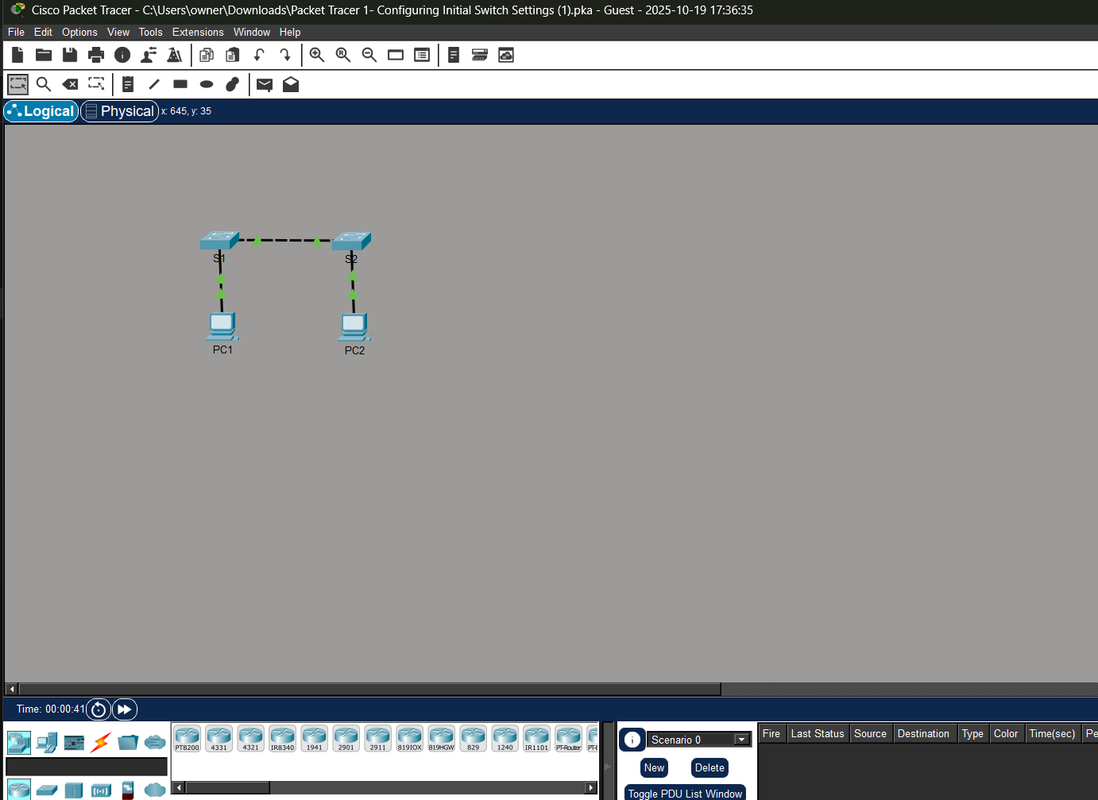Switch to the Physical view
1098x800 pixels.
click(x=120, y=111)
